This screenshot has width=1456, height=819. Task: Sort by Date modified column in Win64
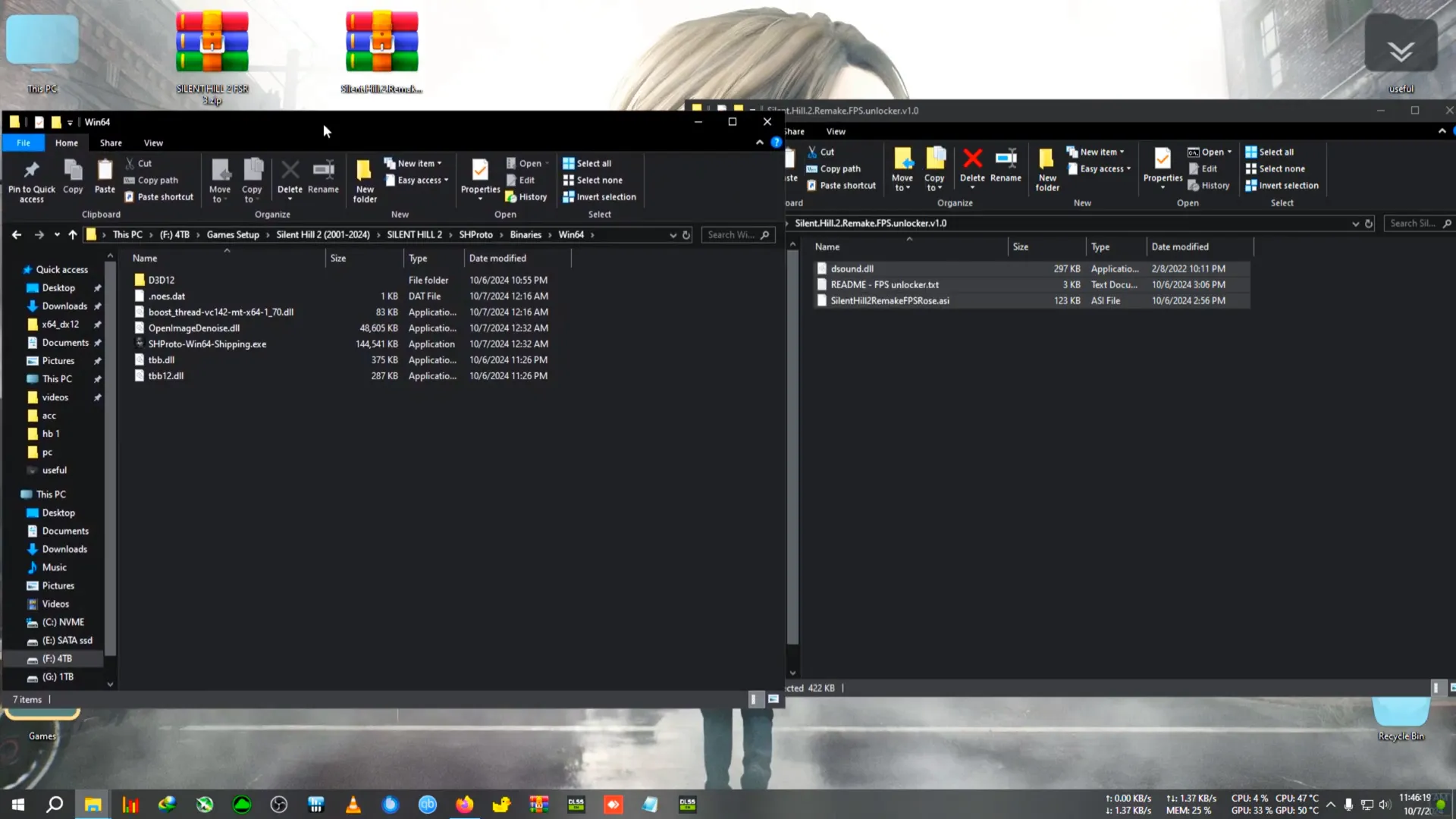click(x=497, y=259)
